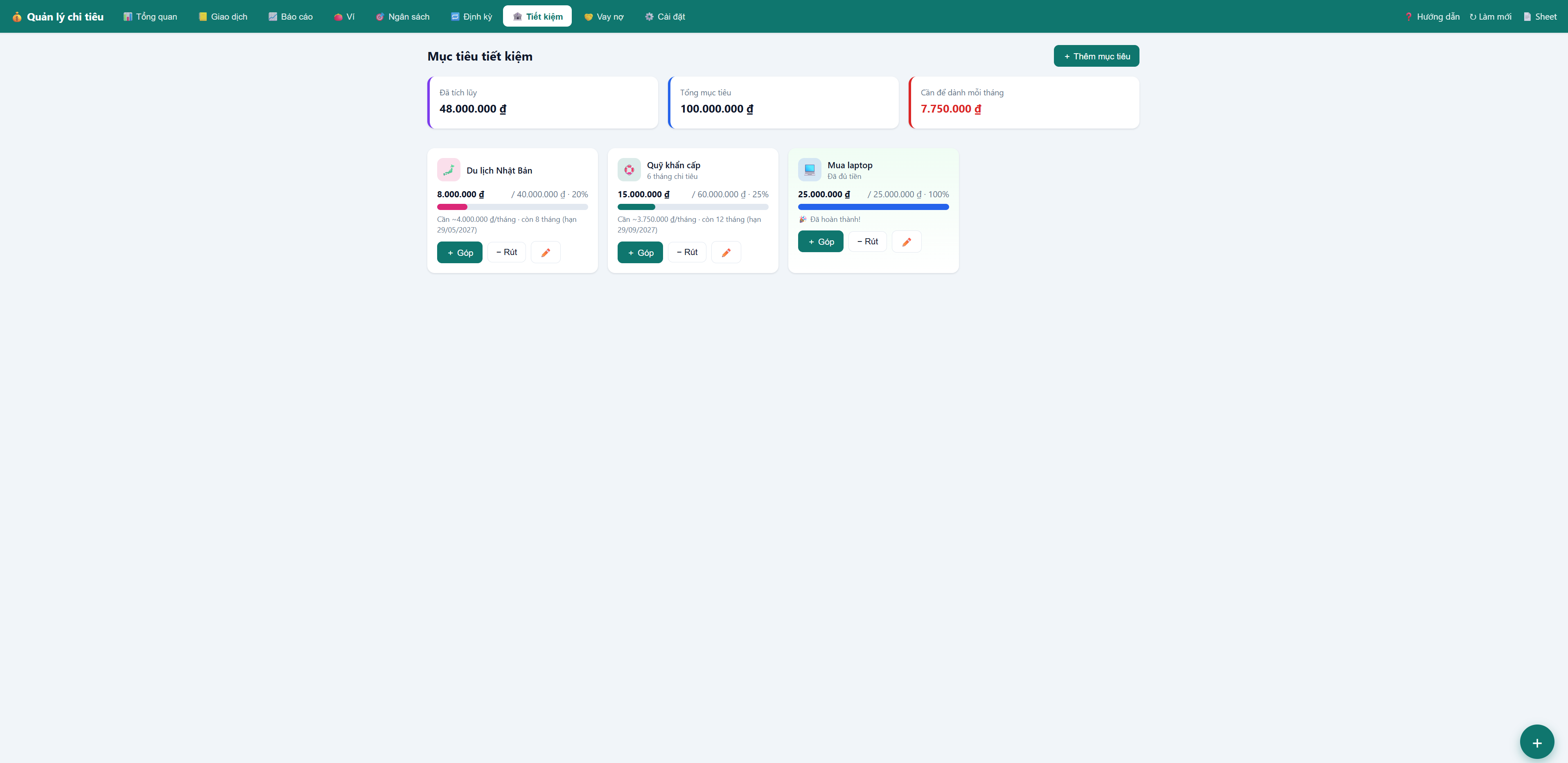
Task: Click Rút on Mua laptop card
Action: coord(867,242)
